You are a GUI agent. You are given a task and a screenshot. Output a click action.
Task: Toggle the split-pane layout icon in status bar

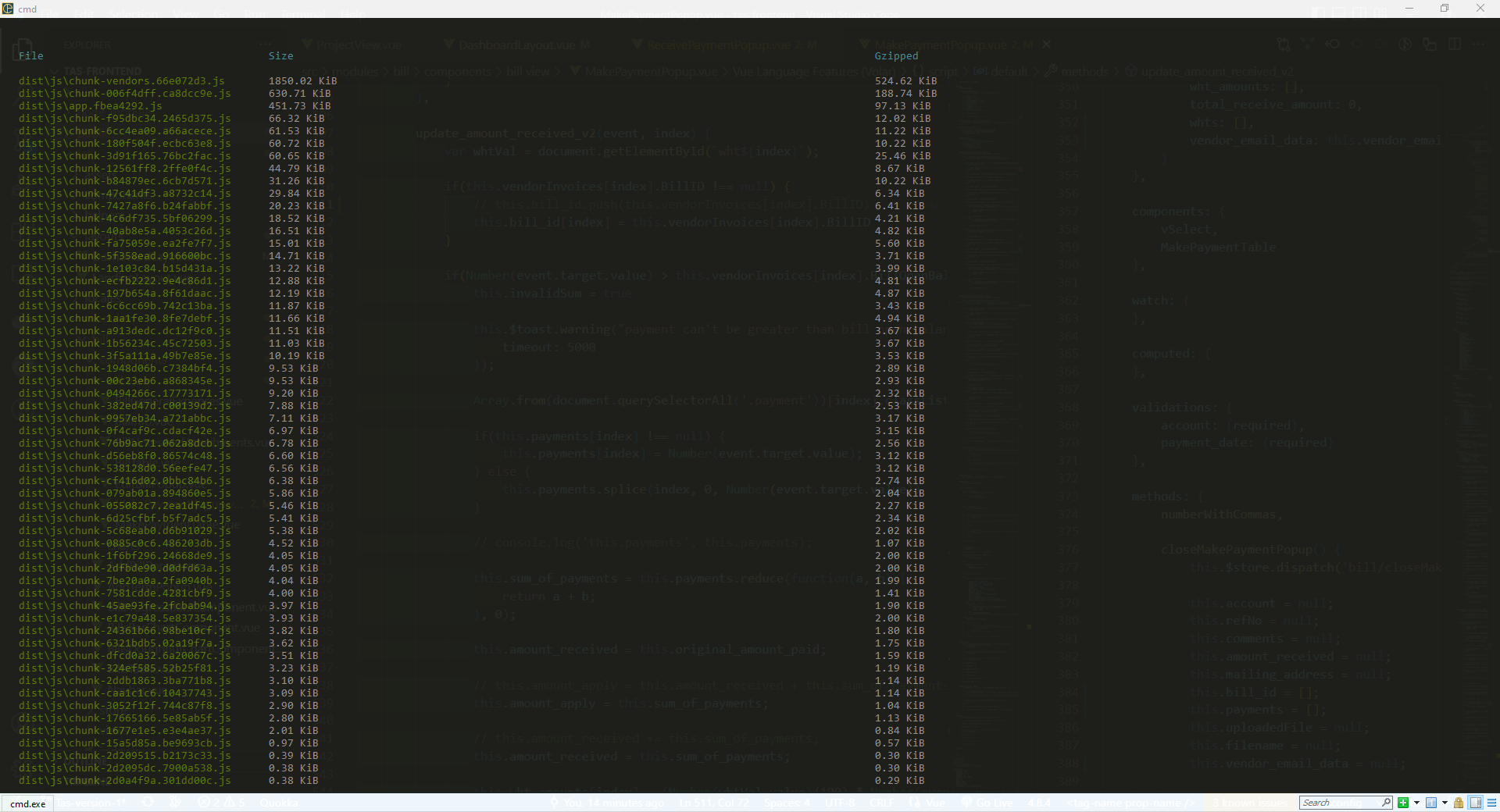click(x=1476, y=803)
